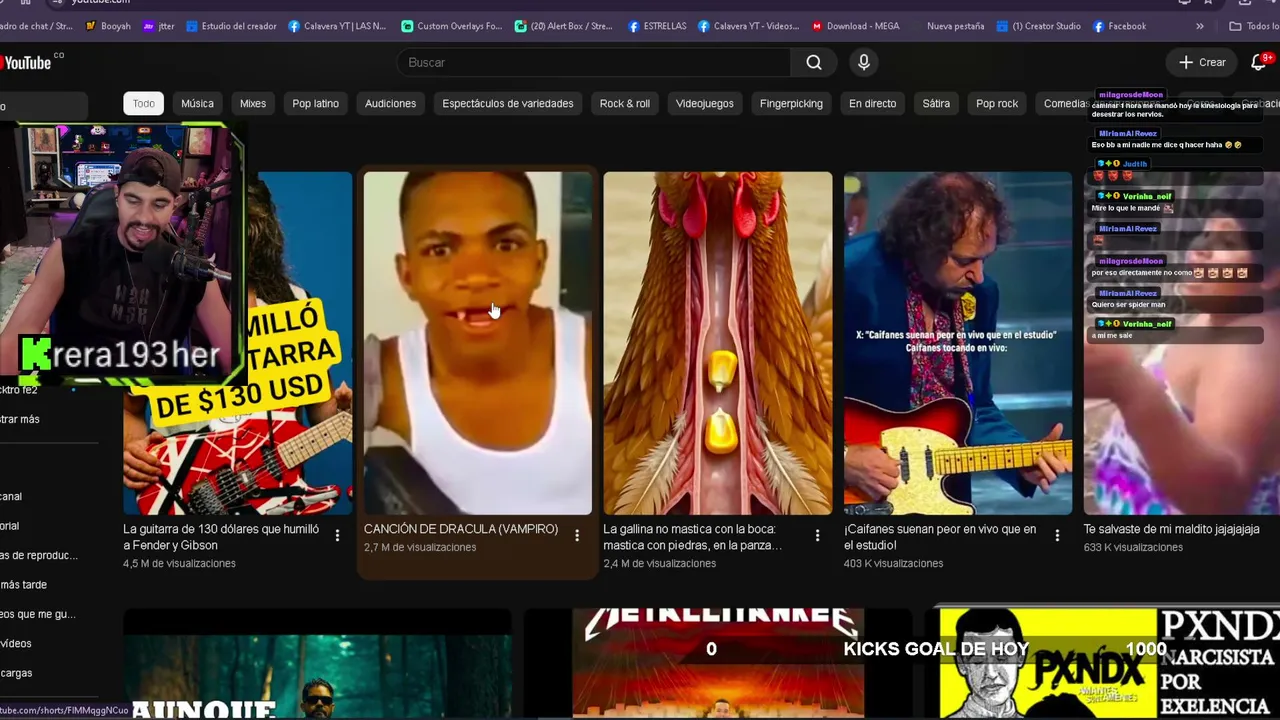Click the magnifying glass search button

(x=814, y=62)
